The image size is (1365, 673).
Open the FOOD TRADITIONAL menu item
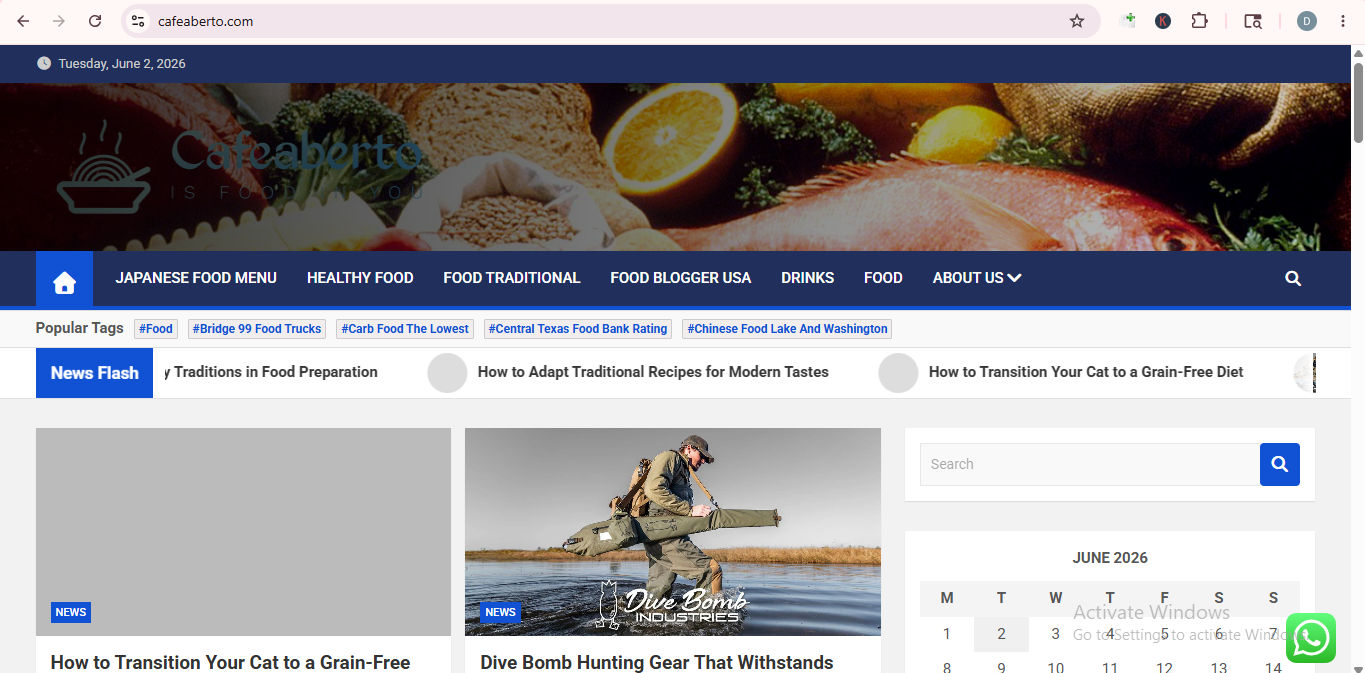(512, 278)
